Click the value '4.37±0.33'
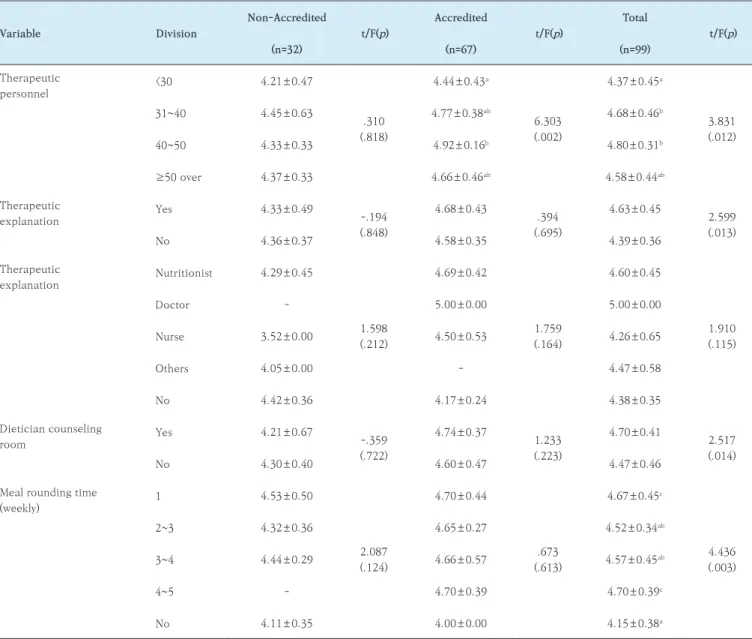The width and height of the screenshot is (752, 639). [287, 178]
